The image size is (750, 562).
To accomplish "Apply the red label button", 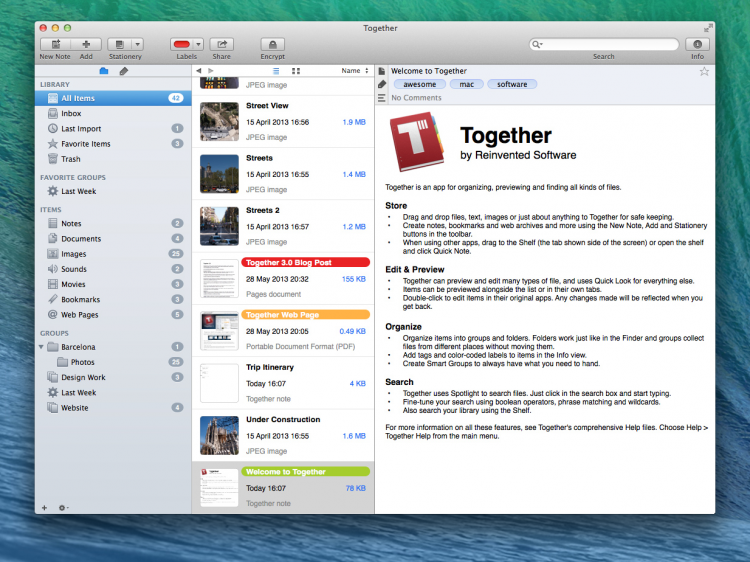I will coord(182,44).
